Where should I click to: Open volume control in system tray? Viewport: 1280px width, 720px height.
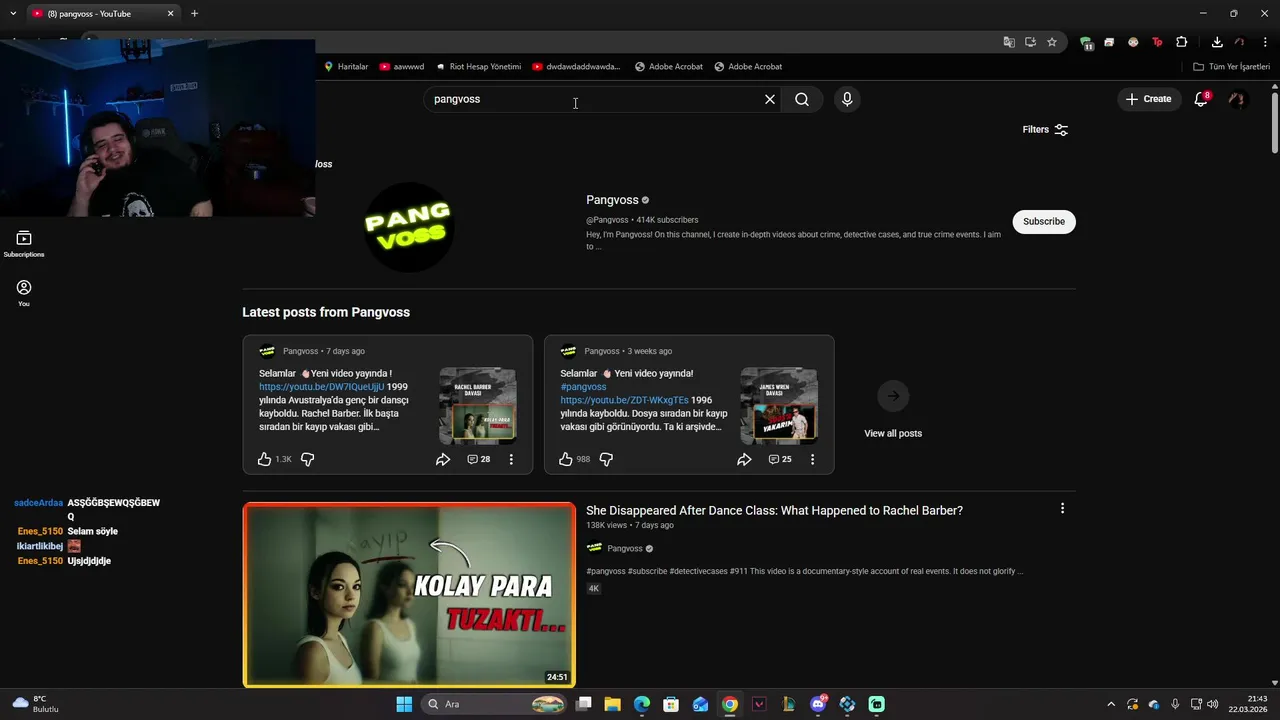(x=1212, y=704)
